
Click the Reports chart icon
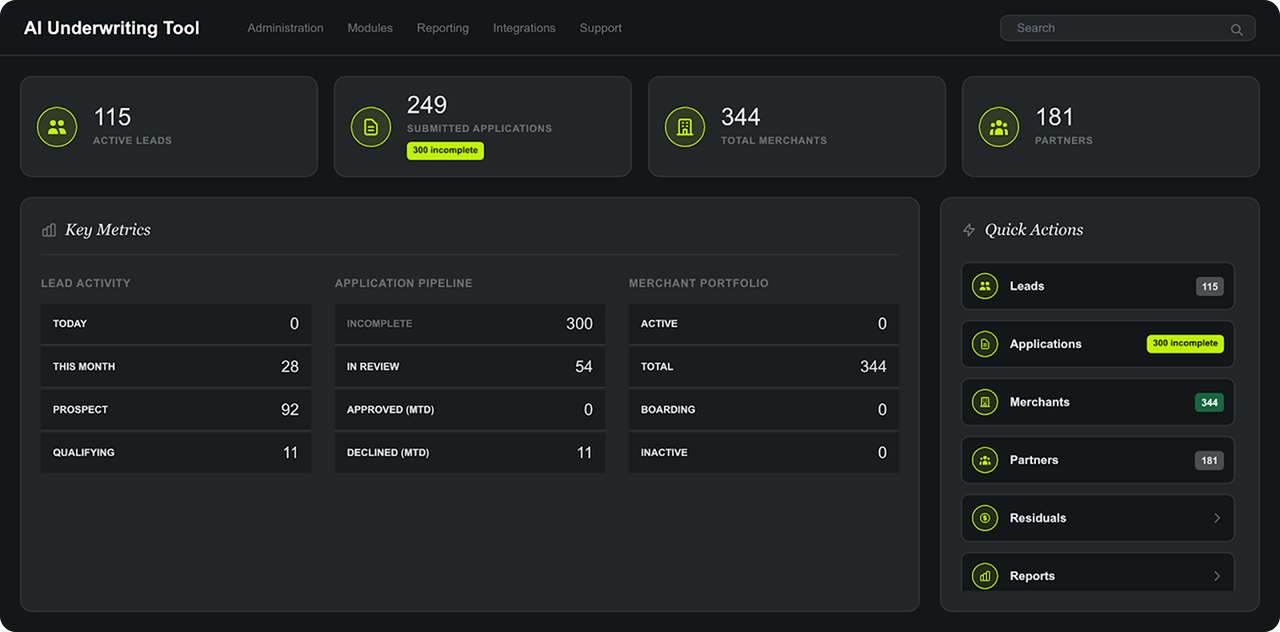(x=985, y=576)
